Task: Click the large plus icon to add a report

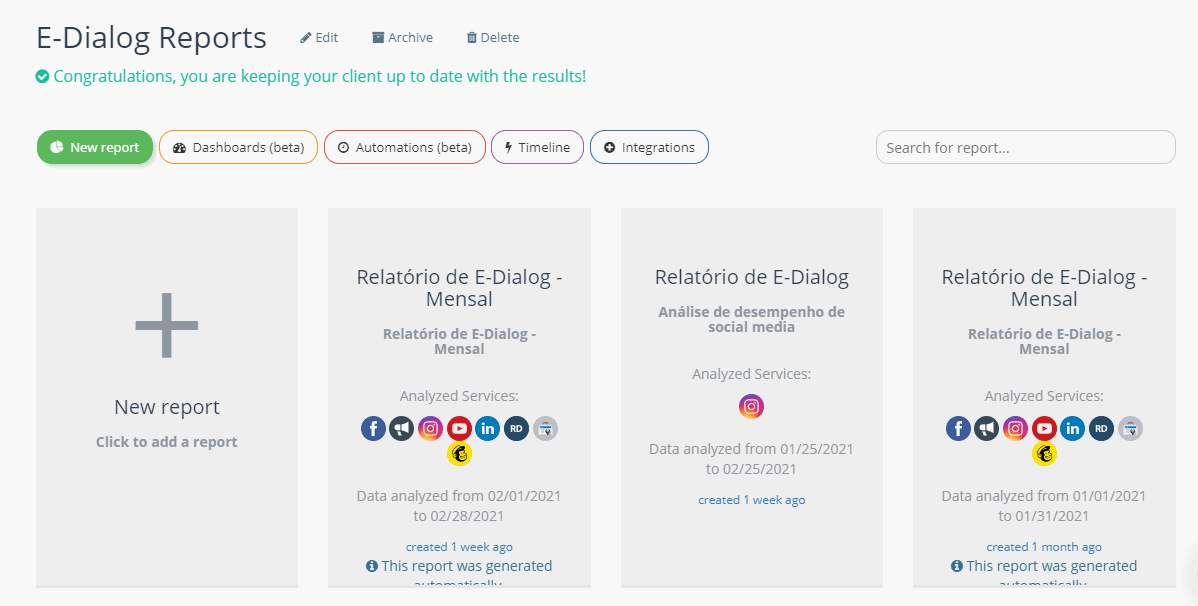Action: 167,325
